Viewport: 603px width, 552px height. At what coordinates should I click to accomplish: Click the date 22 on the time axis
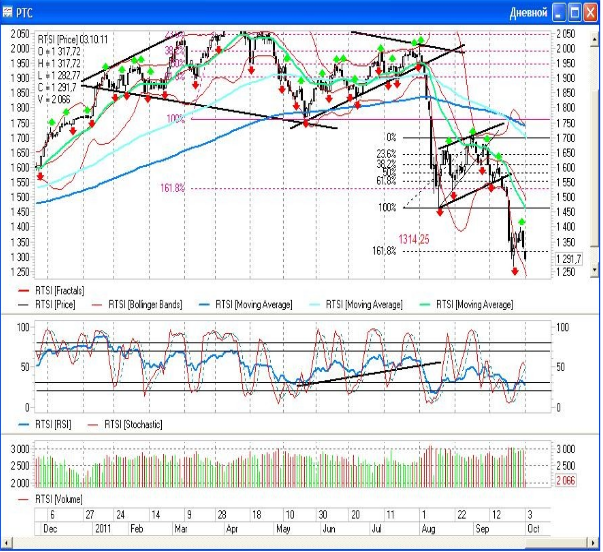coord(462,514)
